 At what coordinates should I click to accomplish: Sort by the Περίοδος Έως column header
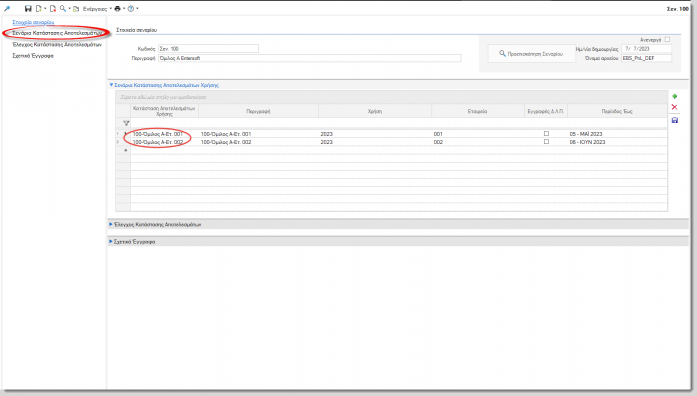(x=617, y=111)
